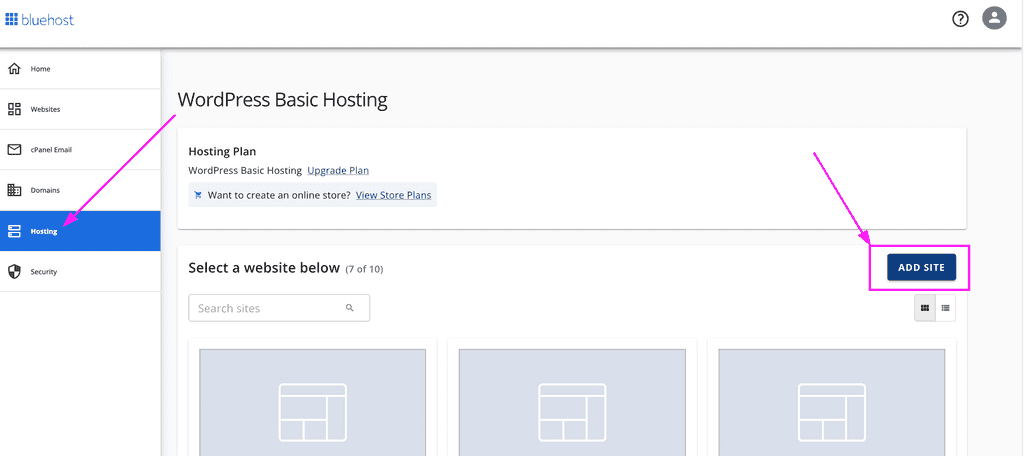This screenshot has height=456, width=1024.
Task: Open the Upgrade Plan link
Action: pos(338,171)
